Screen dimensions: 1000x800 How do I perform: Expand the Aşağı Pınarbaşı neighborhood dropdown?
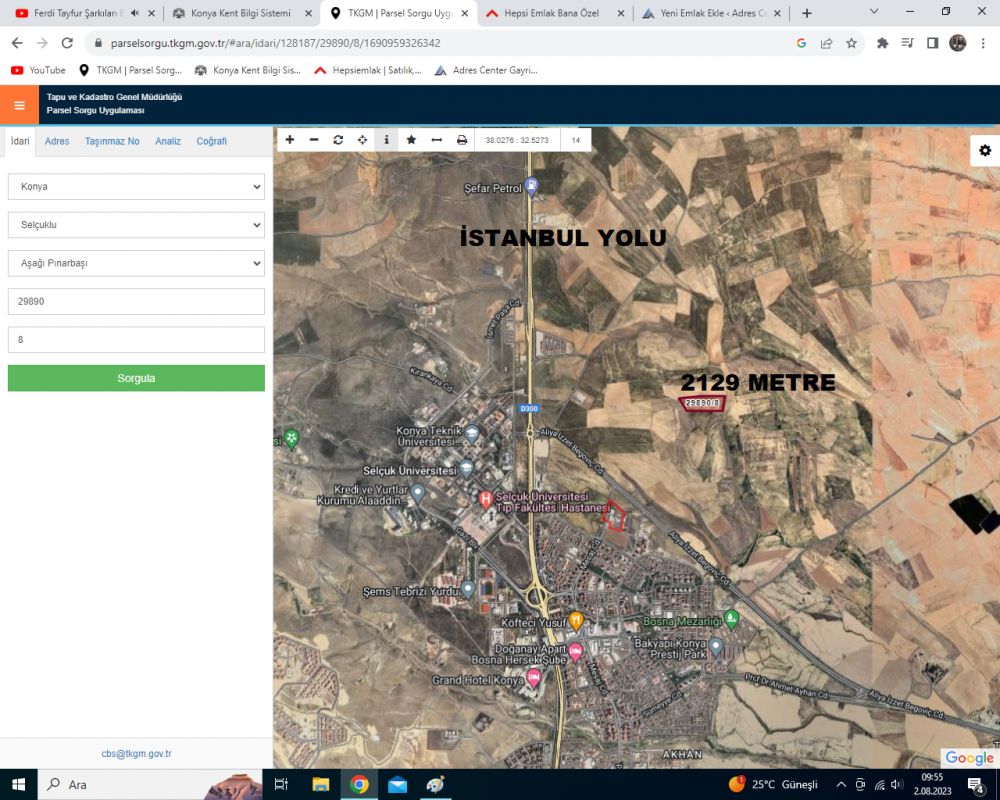pos(136,263)
